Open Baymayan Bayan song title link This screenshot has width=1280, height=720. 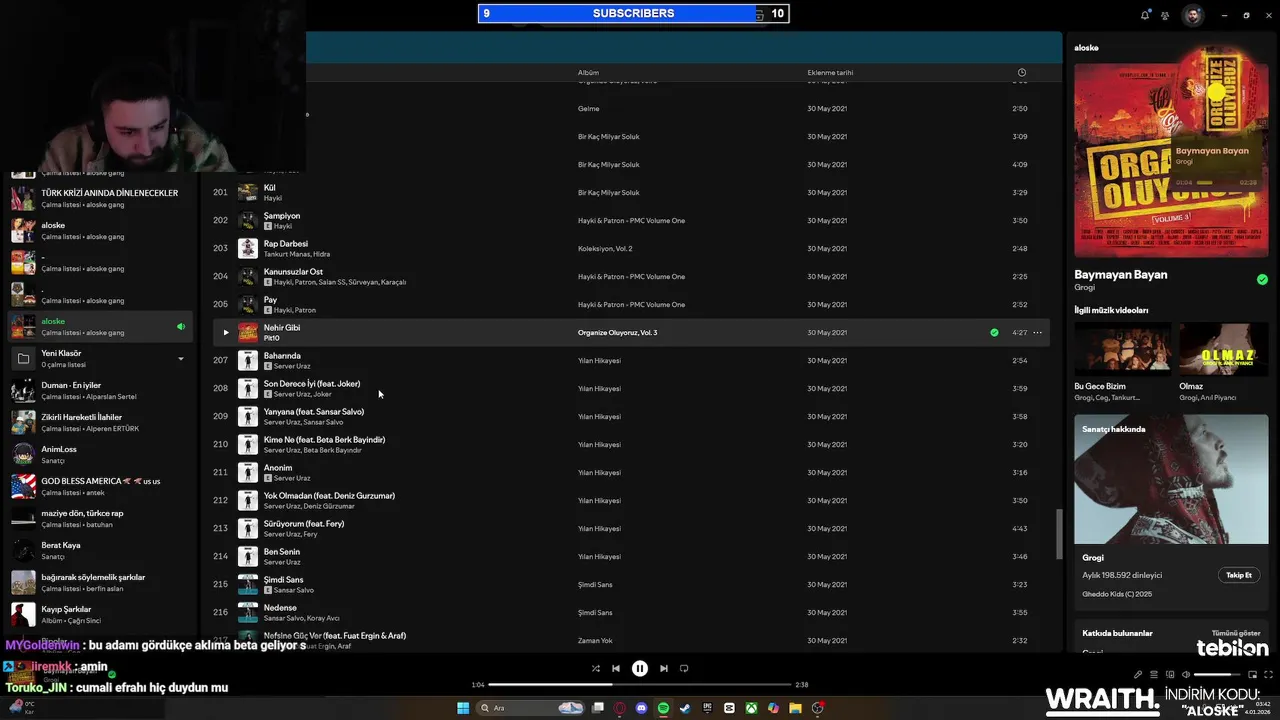pos(1121,274)
